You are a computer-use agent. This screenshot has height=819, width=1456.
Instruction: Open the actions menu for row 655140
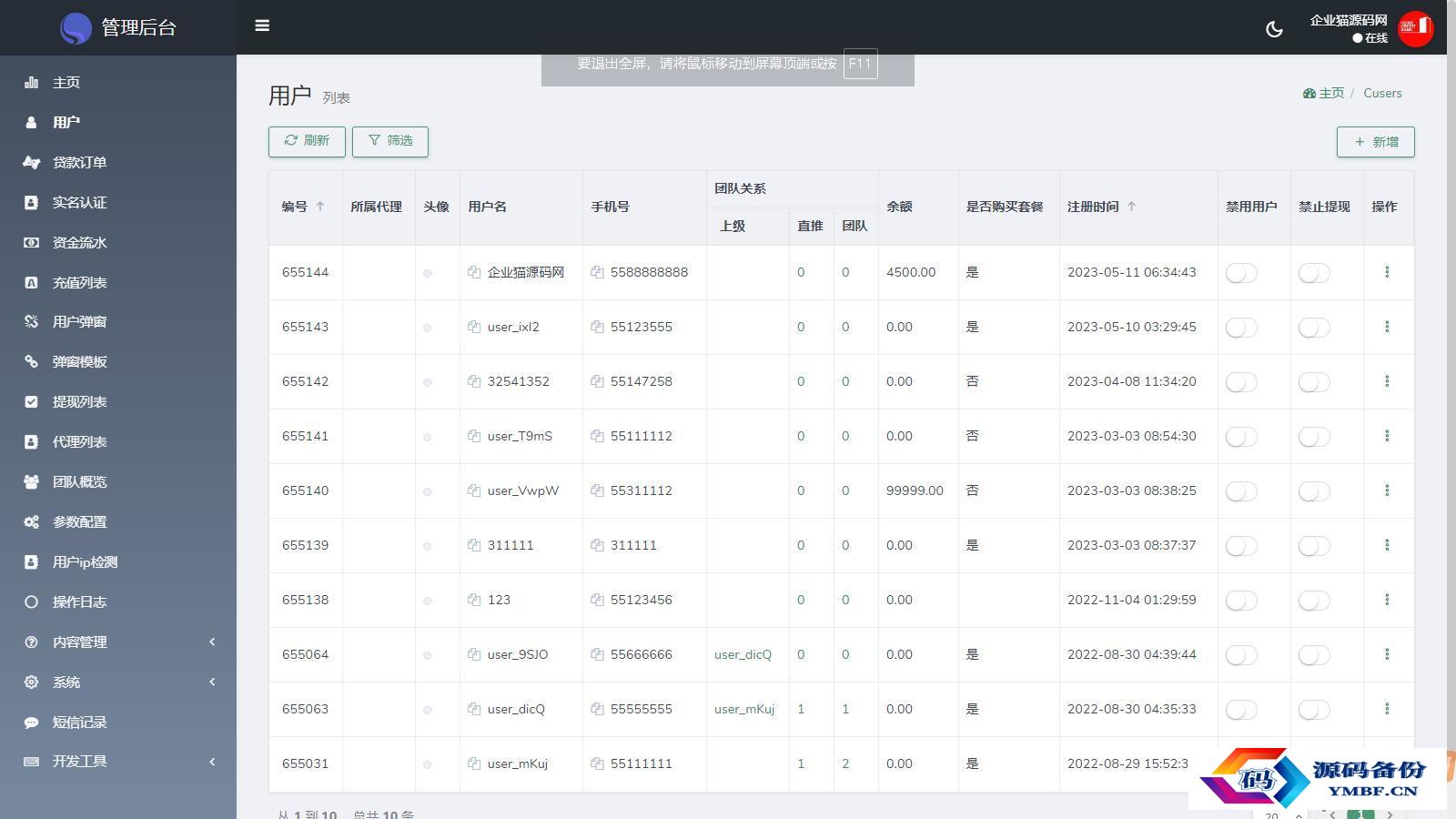pyautogui.click(x=1387, y=490)
